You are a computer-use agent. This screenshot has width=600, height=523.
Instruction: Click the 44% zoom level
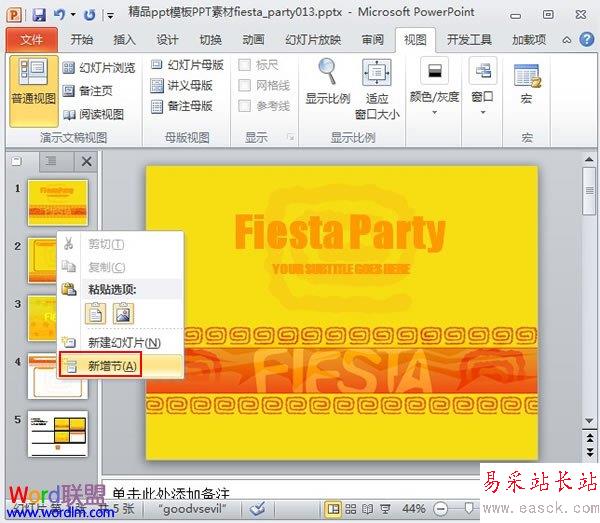[x=414, y=509]
